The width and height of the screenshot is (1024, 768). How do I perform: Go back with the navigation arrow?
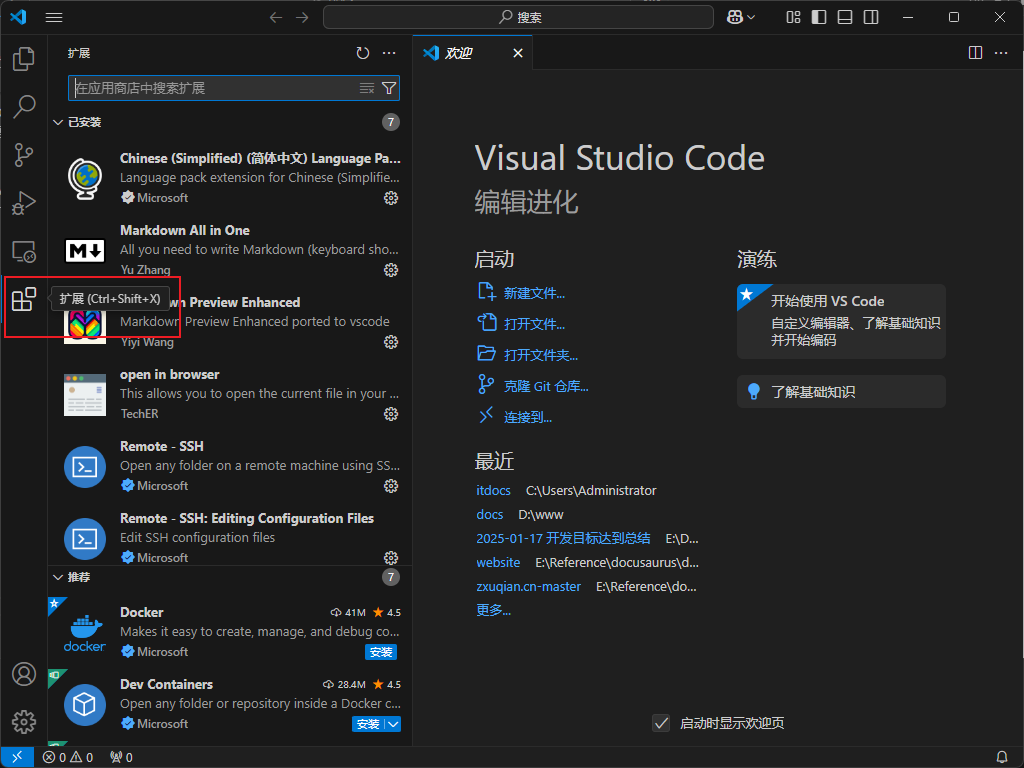(276, 18)
